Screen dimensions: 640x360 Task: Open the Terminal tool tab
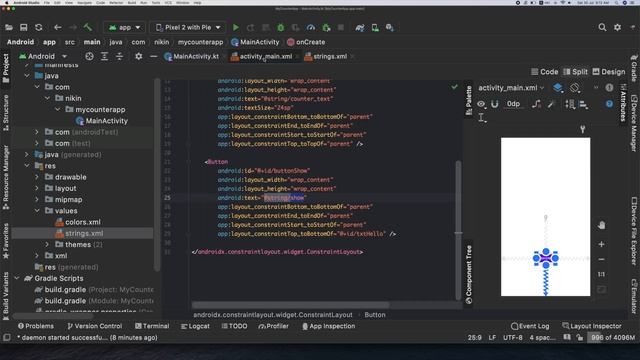(x=152, y=326)
